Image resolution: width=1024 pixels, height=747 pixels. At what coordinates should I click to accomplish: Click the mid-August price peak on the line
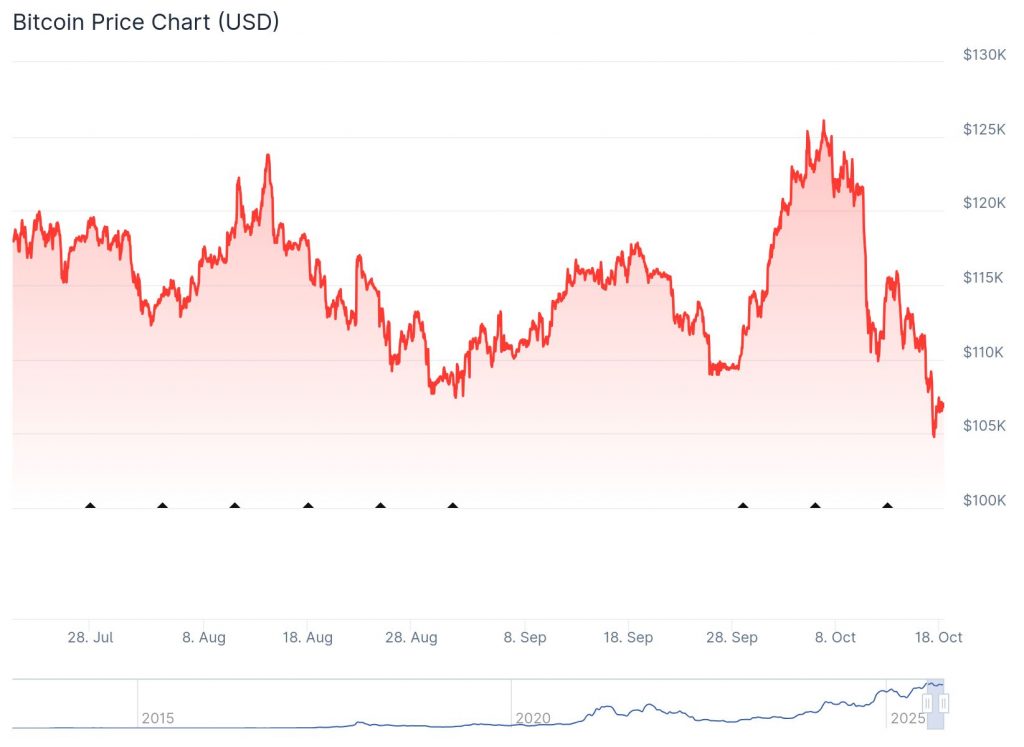point(268,155)
